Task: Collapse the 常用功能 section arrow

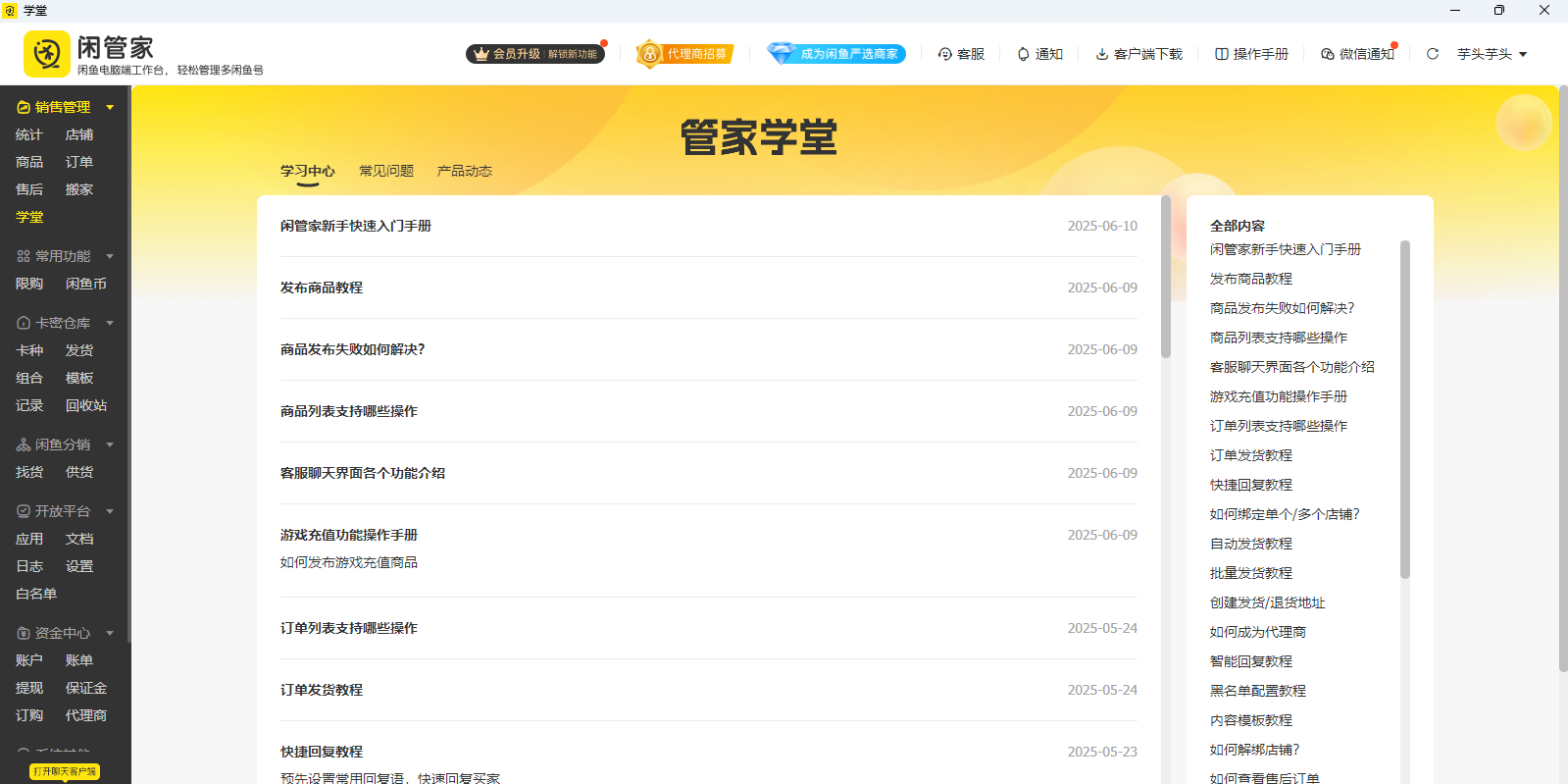Action: (x=110, y=256)
